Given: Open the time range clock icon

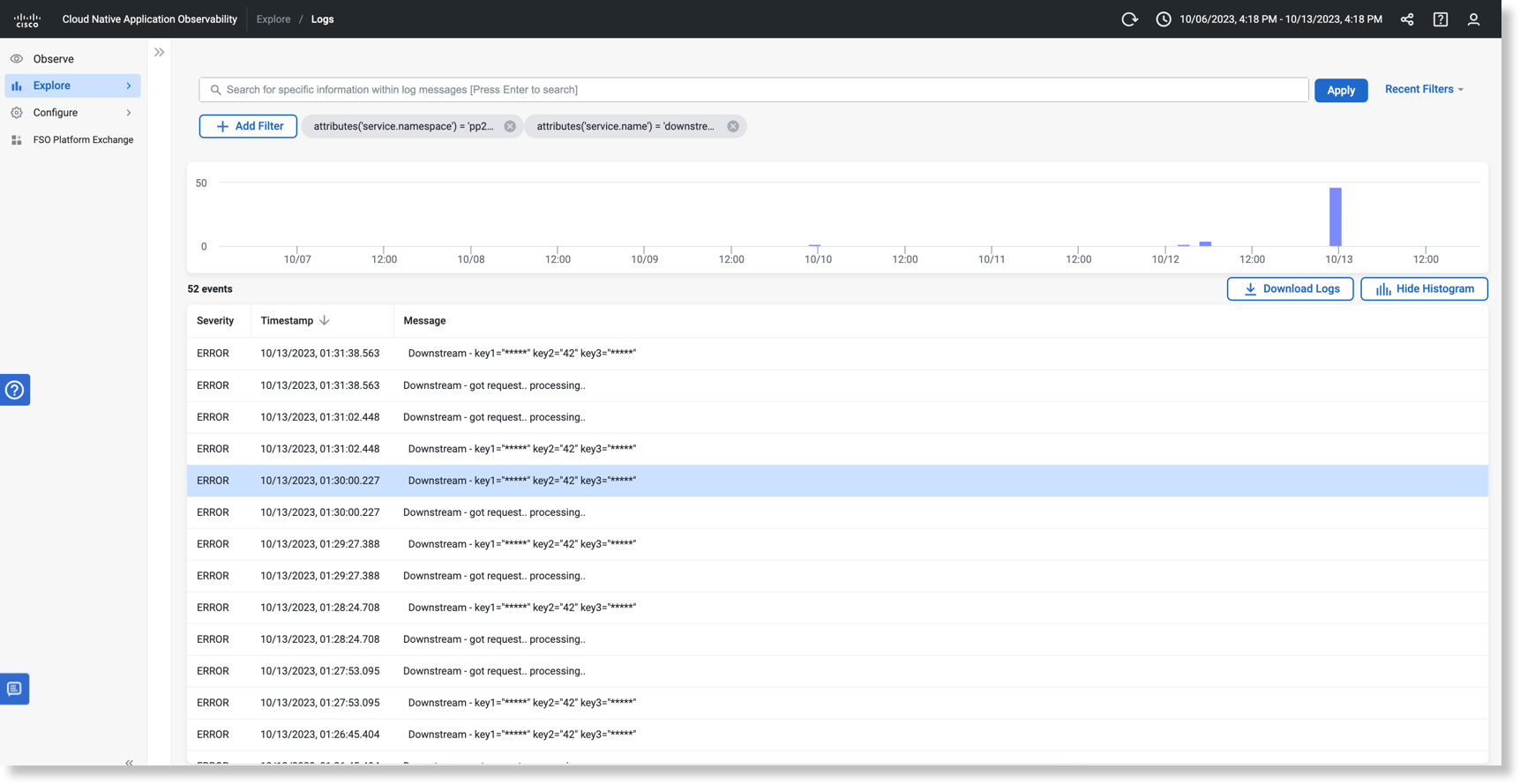Looking at the screenshot, I should click(x=1164, y=19).
